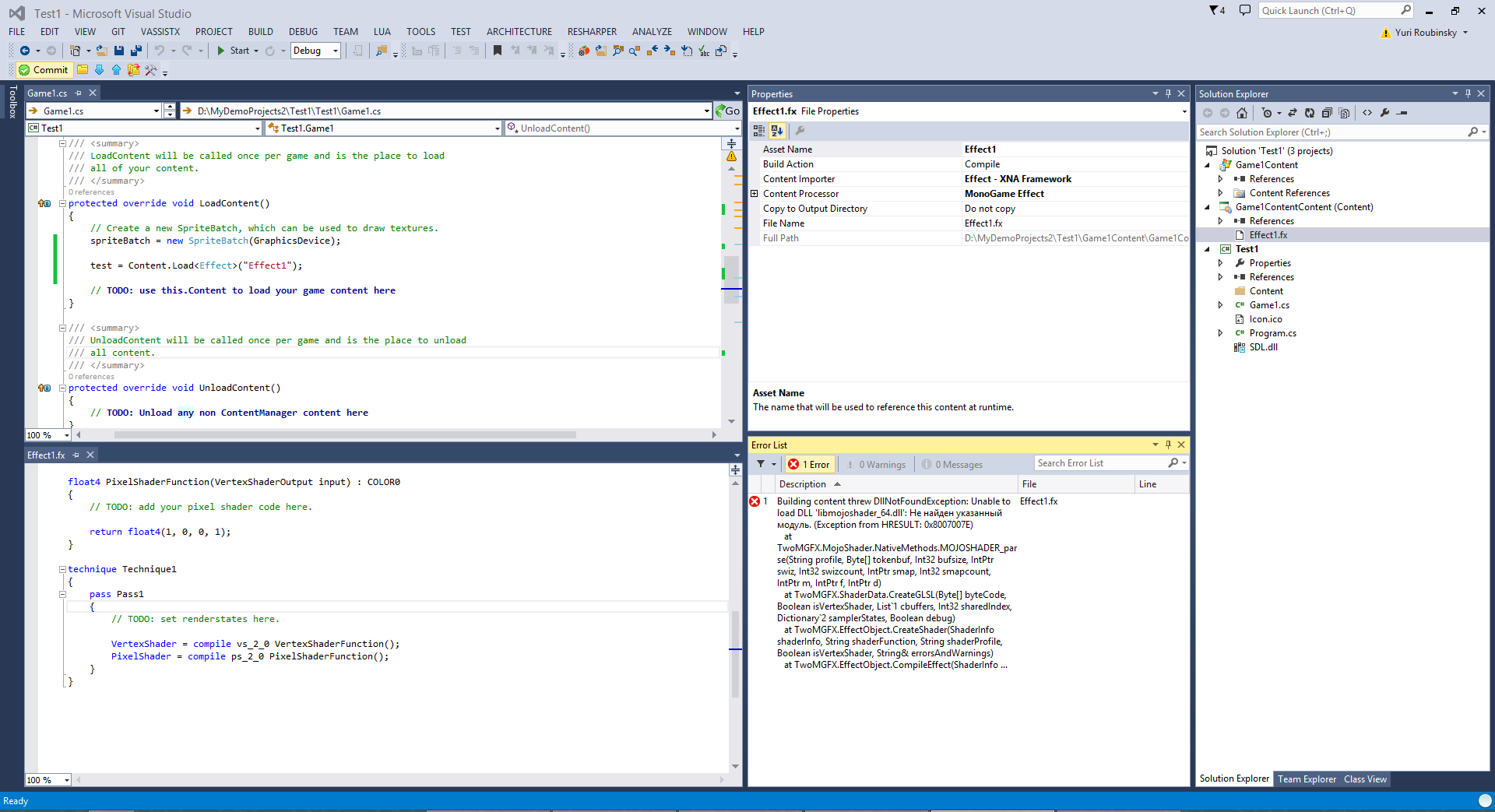1495x812 pixels.
Task: Select the Game1.cs editor tab
Action: (x=47, y=93)
